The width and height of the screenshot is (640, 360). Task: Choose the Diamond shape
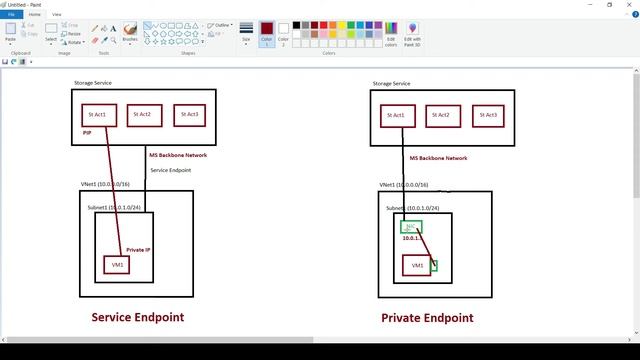156,33
